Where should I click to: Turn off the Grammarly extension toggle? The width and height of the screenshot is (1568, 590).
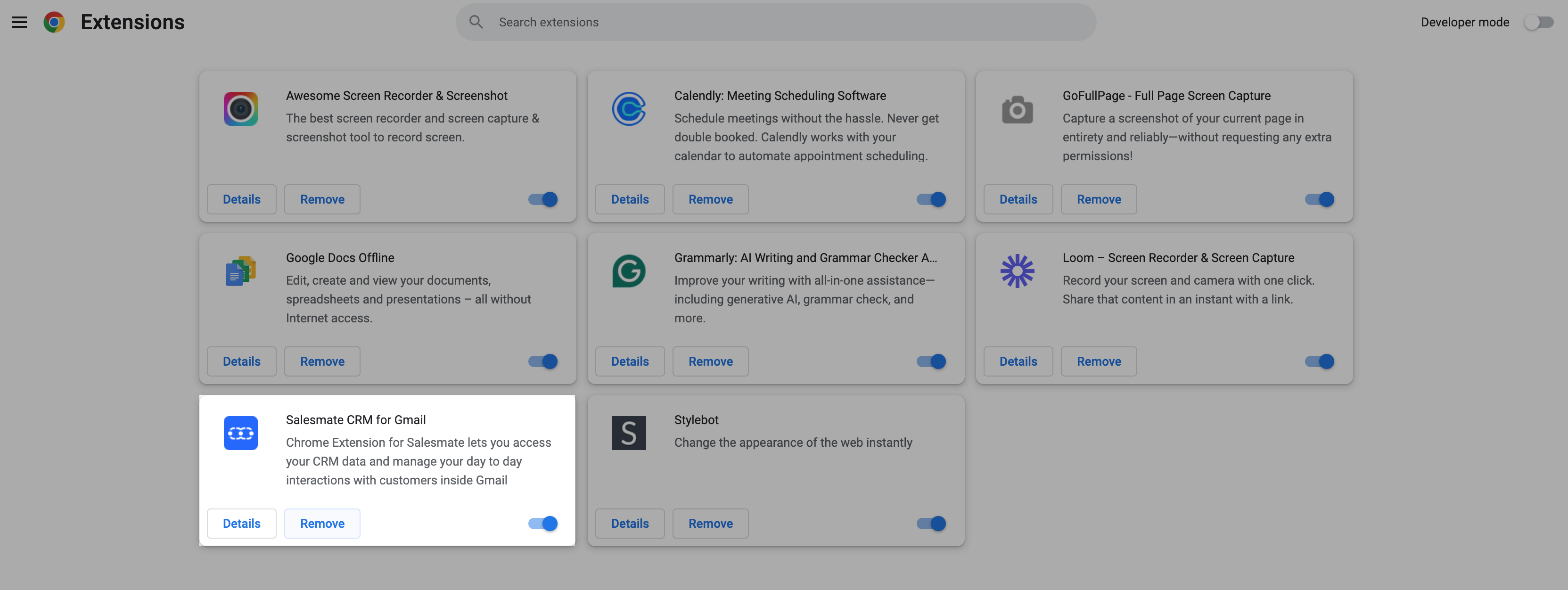(x=931, y=361)
